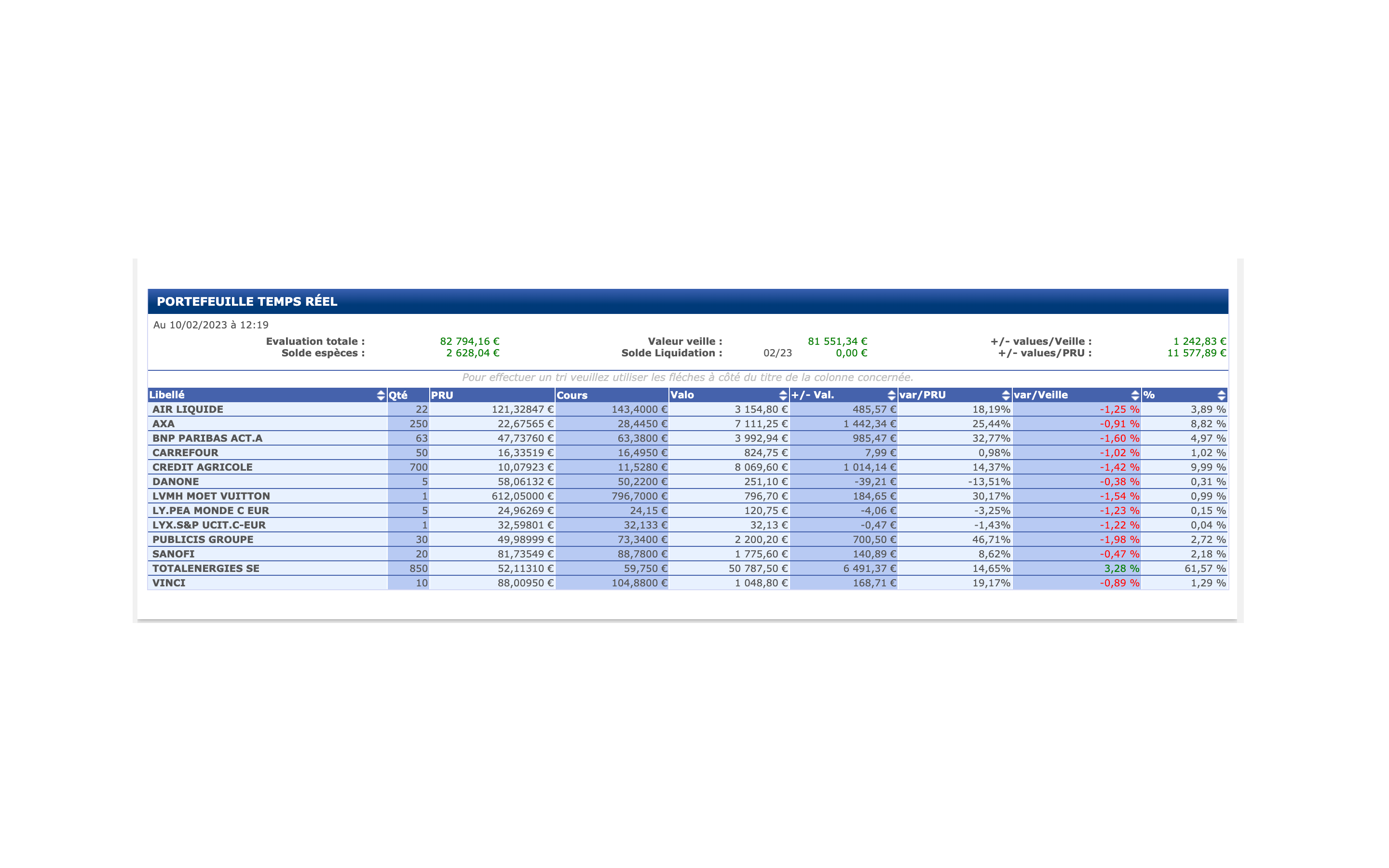Screen dimensions: 1389x868
Task: Click +/- values/Veille amount 1 242,83 €
Action: [1199, 341]
